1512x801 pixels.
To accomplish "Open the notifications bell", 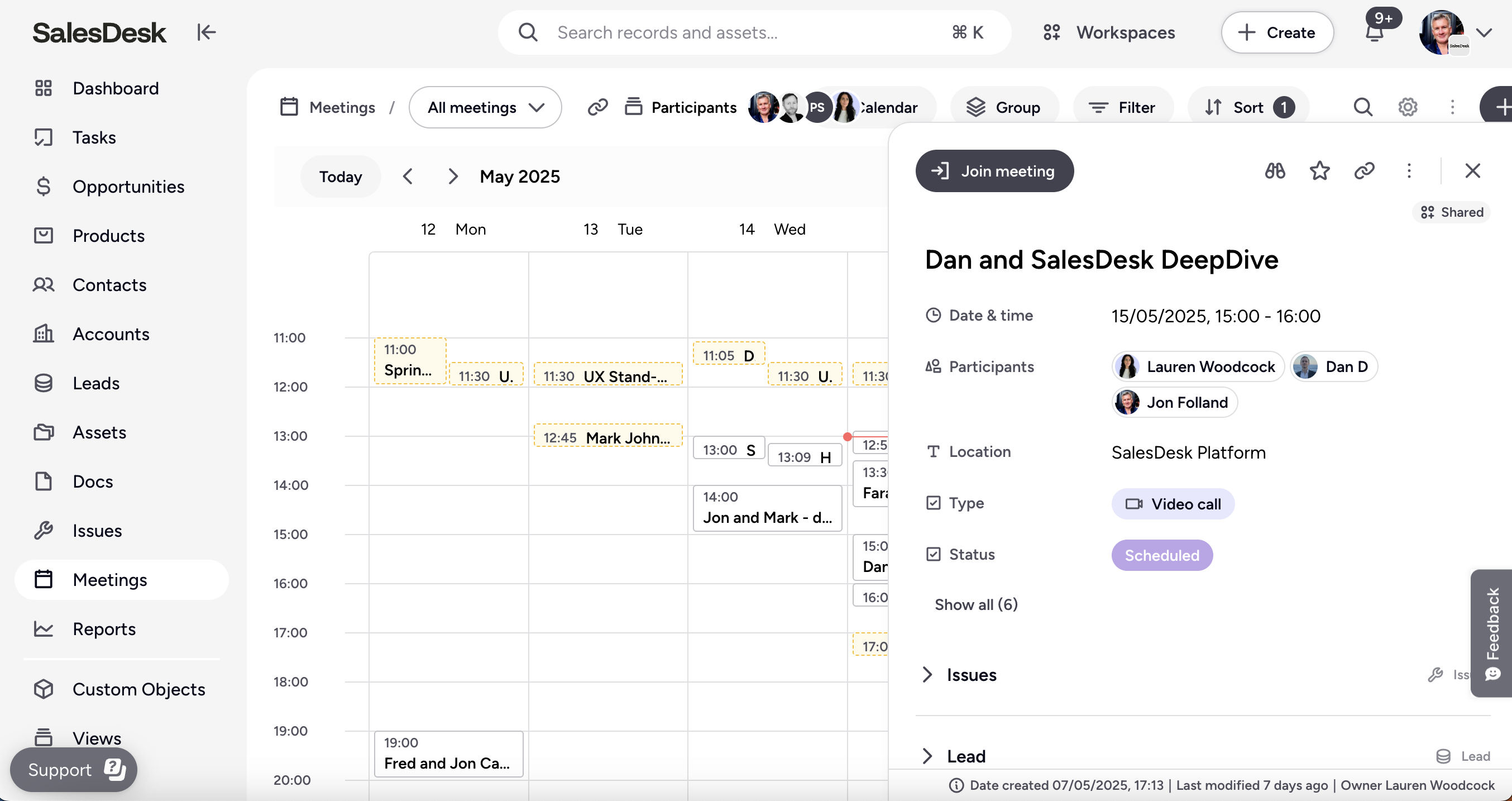I will click(1374, 33).
